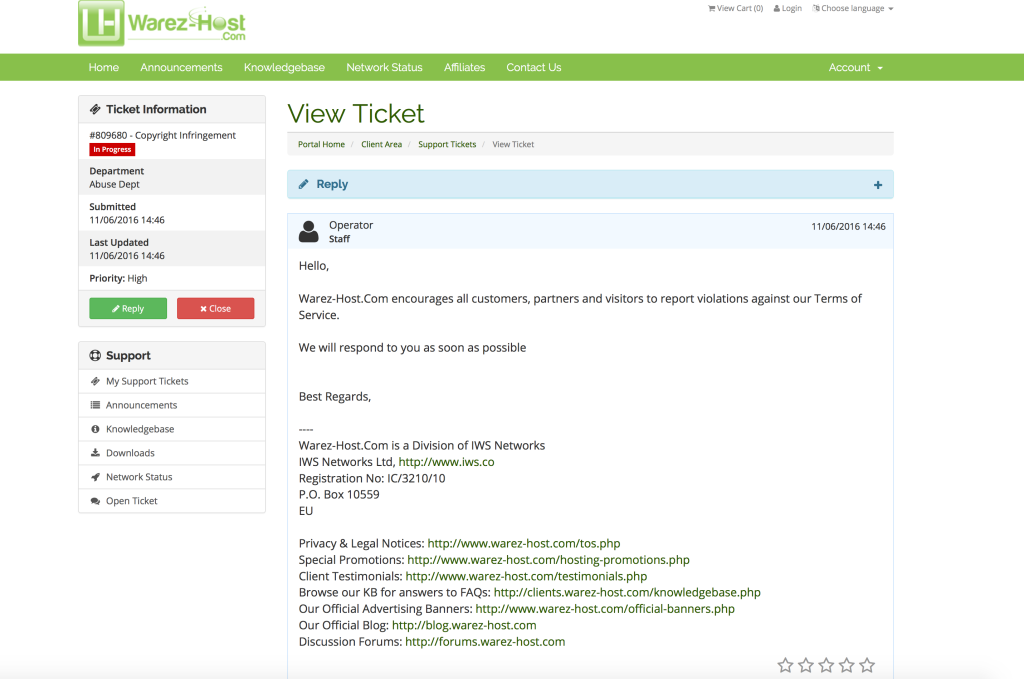The height and width of the screenshot is (679, 1024).
Task: Click the Warez-Host.Com logo
Action: [162, 23]
